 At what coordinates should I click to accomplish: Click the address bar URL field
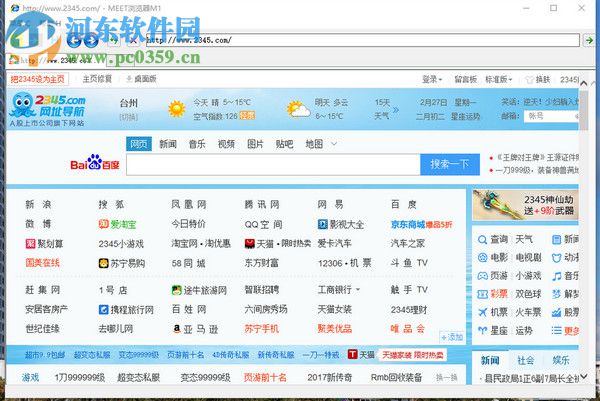362,40
